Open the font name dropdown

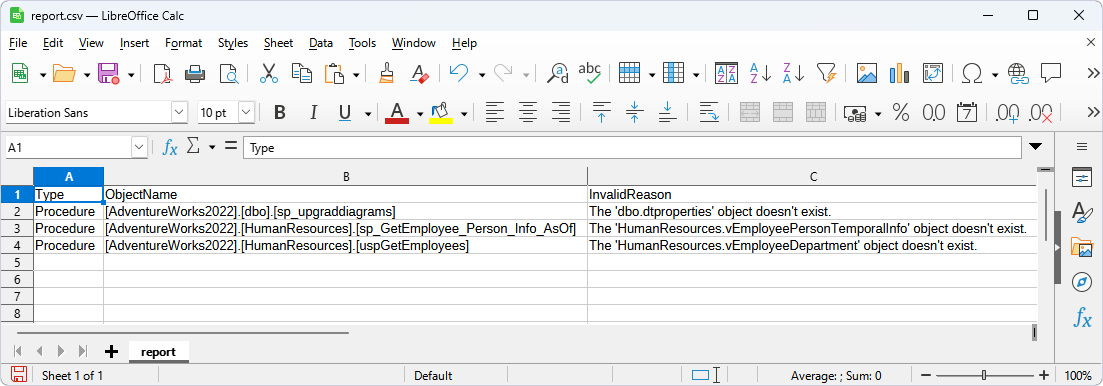(x=180, y=112)
